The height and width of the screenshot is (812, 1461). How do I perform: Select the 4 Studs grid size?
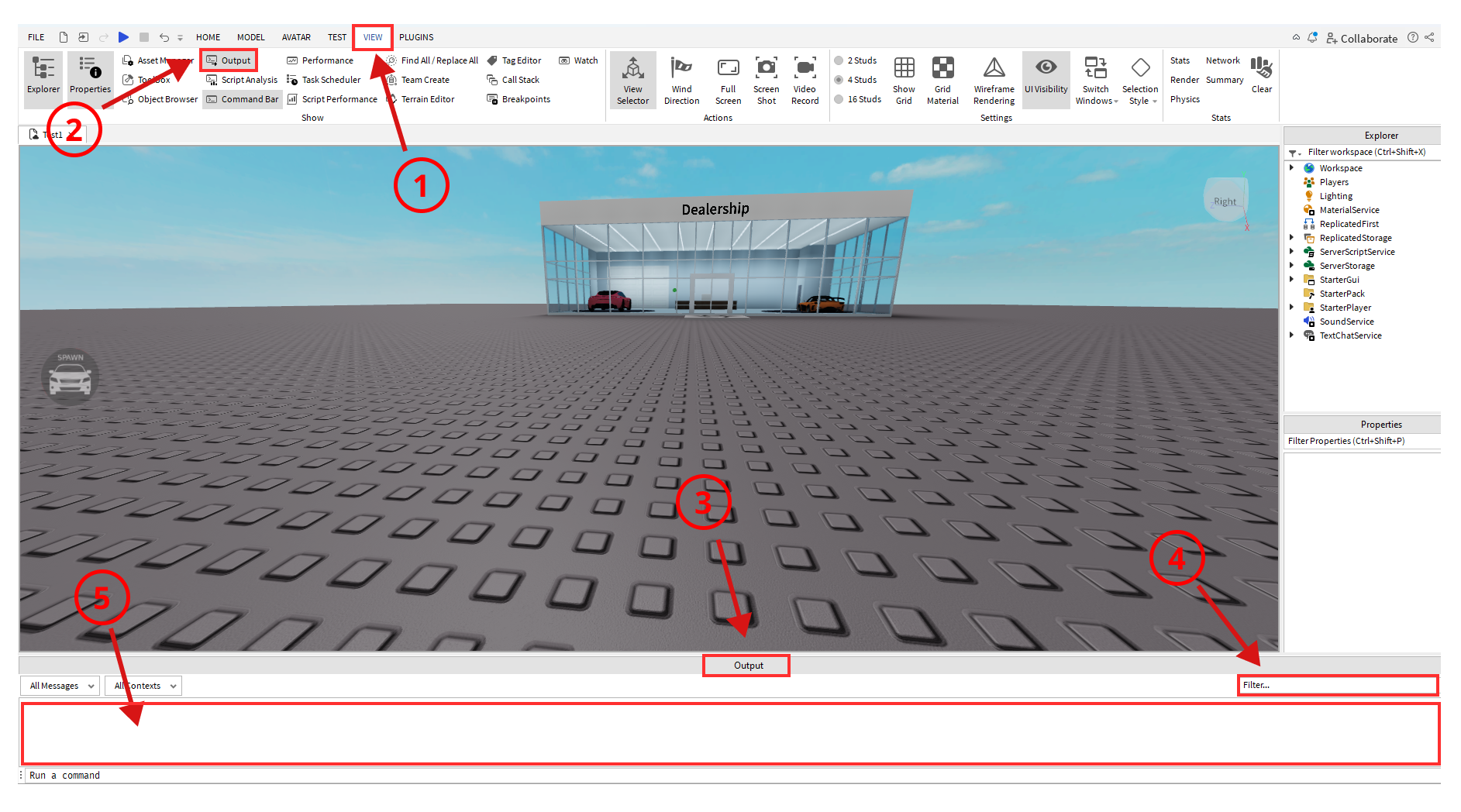856,80
